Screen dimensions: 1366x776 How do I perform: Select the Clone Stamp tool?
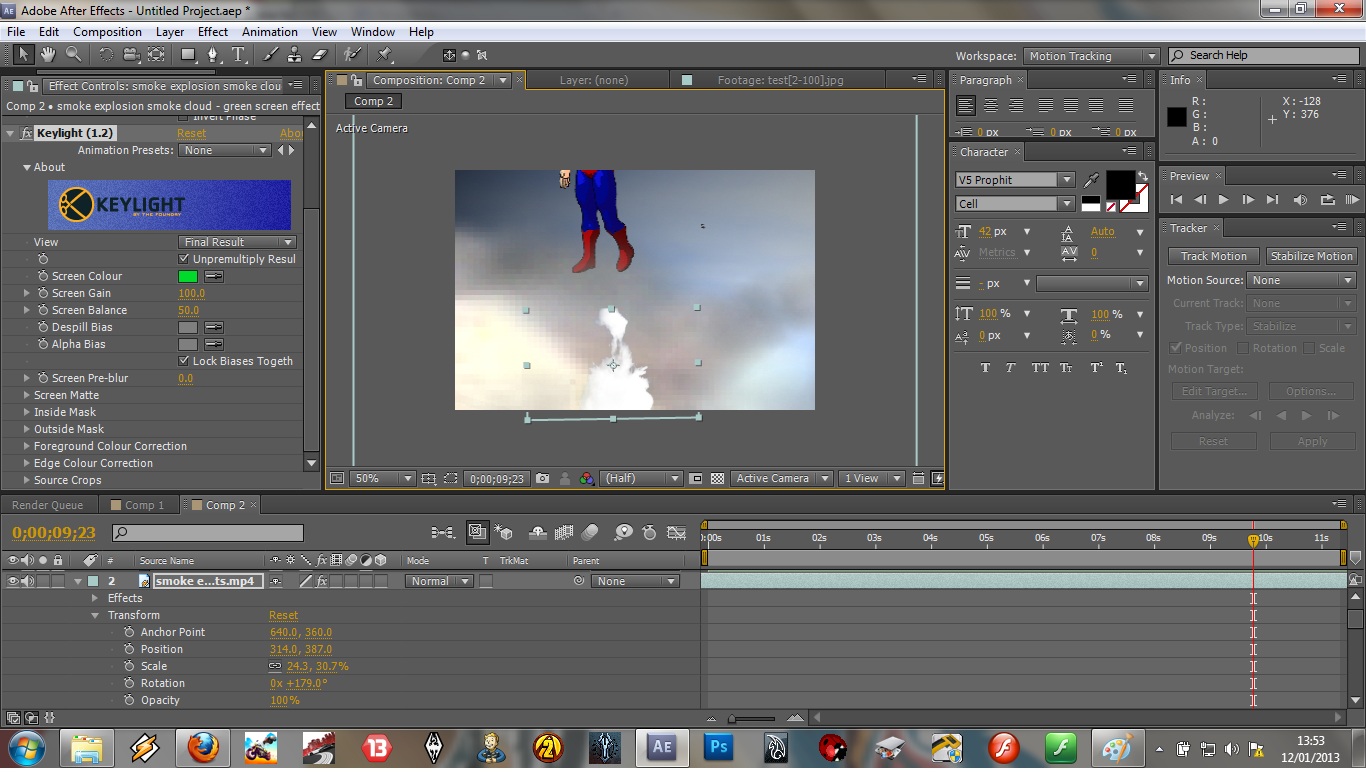(295, 55)
